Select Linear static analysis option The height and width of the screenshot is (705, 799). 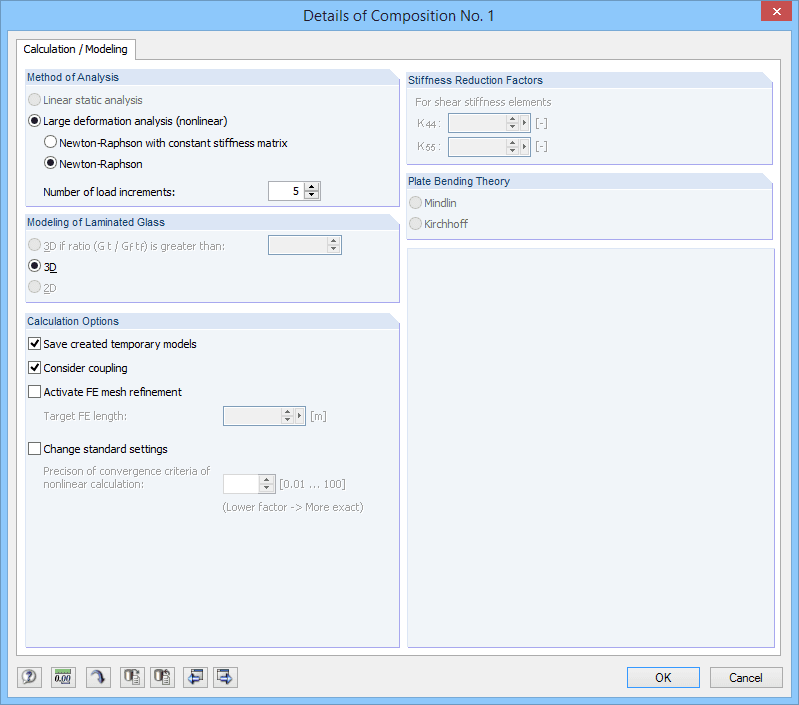(x=85, y=100)
